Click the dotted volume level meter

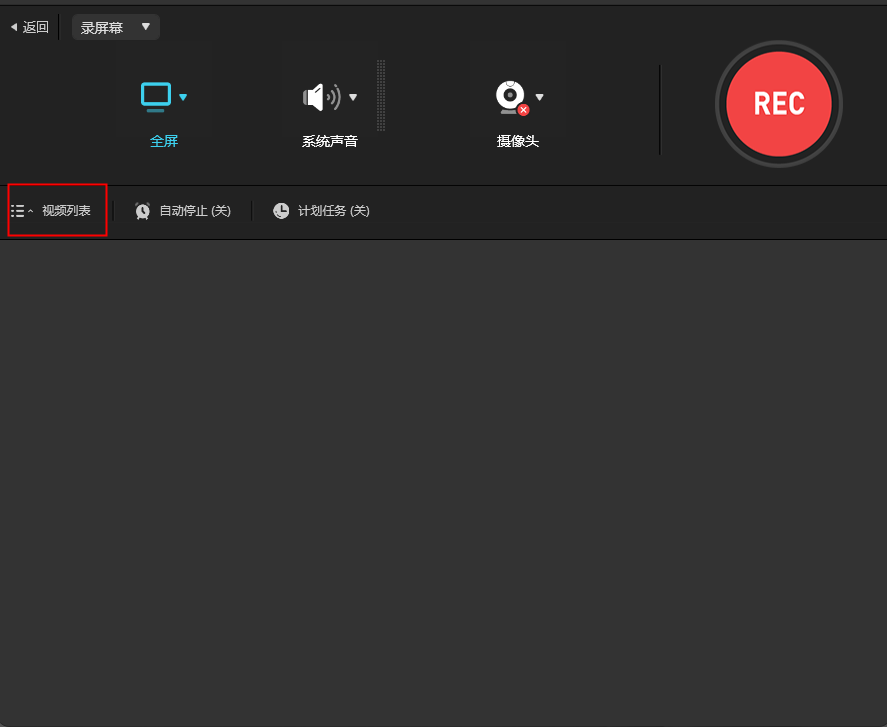(x=381, y=95)
